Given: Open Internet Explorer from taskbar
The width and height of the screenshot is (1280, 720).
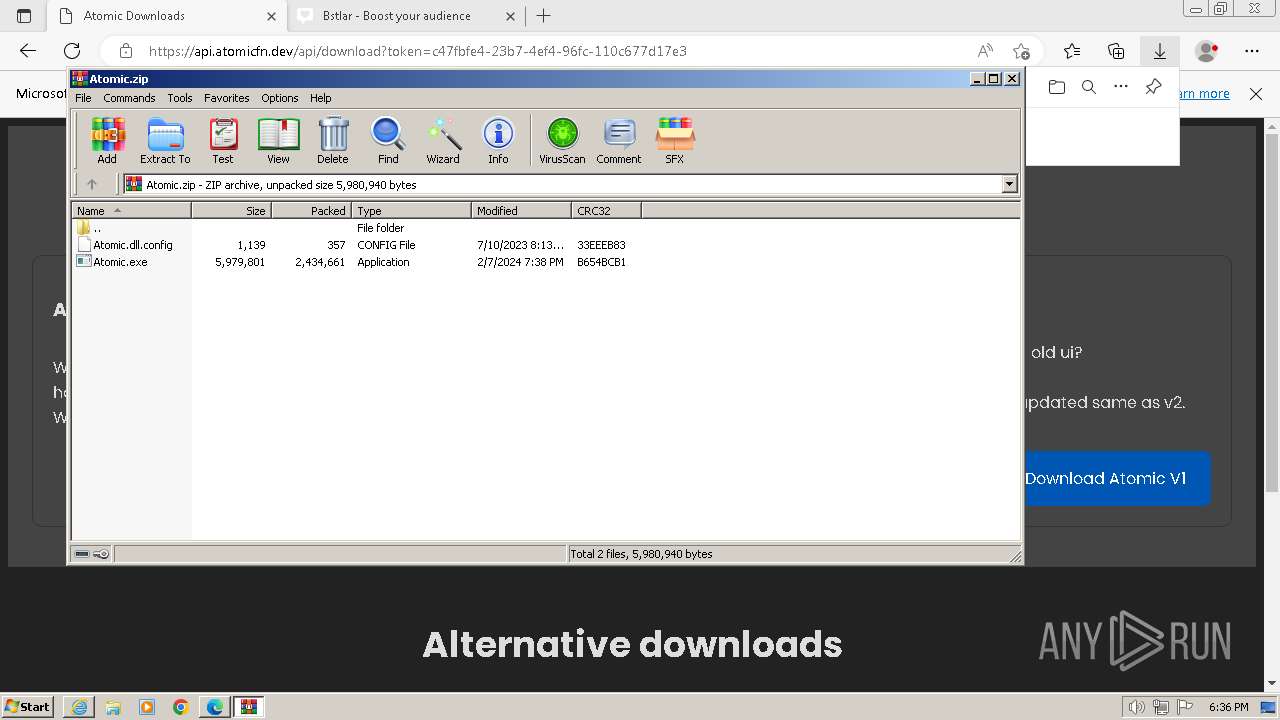Looking at the screenshot, I should pyautogui.click(x=79, y=706).
